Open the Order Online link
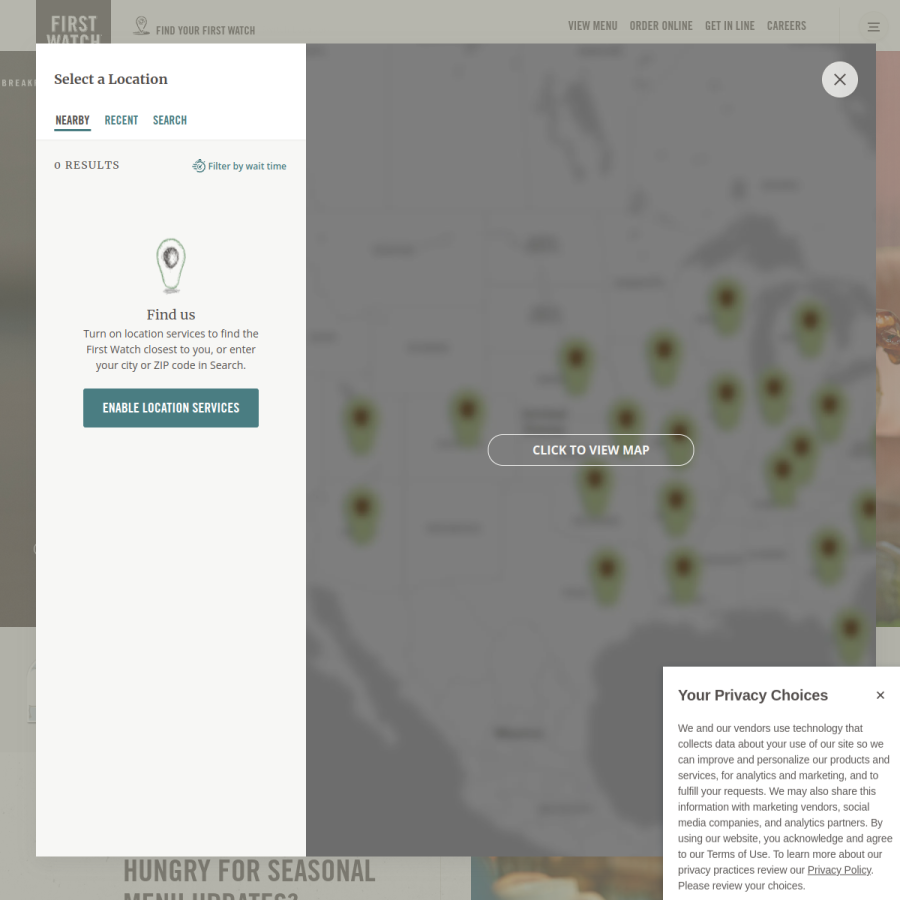This screenshot has width=900, height=900. click(x=661, y=26)
